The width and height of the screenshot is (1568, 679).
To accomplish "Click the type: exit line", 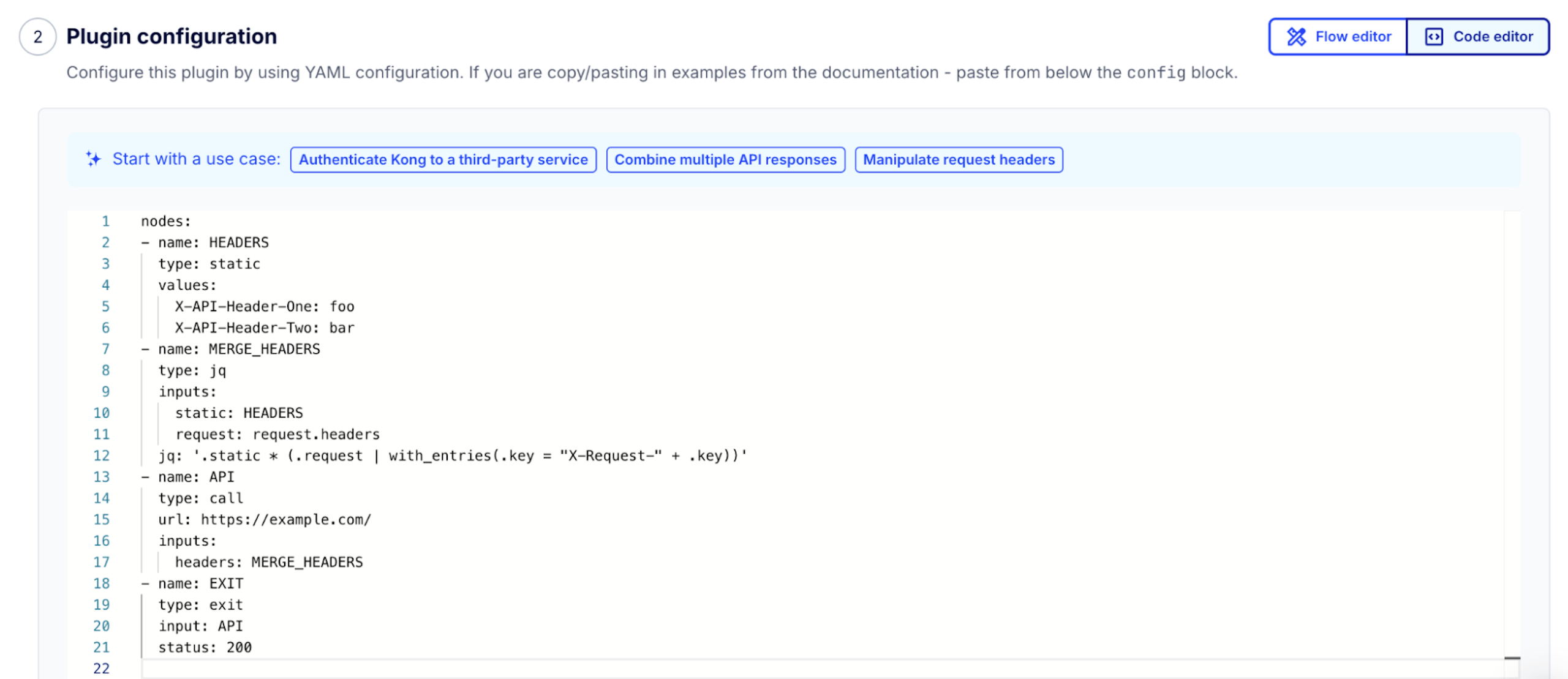I will 200,605.
